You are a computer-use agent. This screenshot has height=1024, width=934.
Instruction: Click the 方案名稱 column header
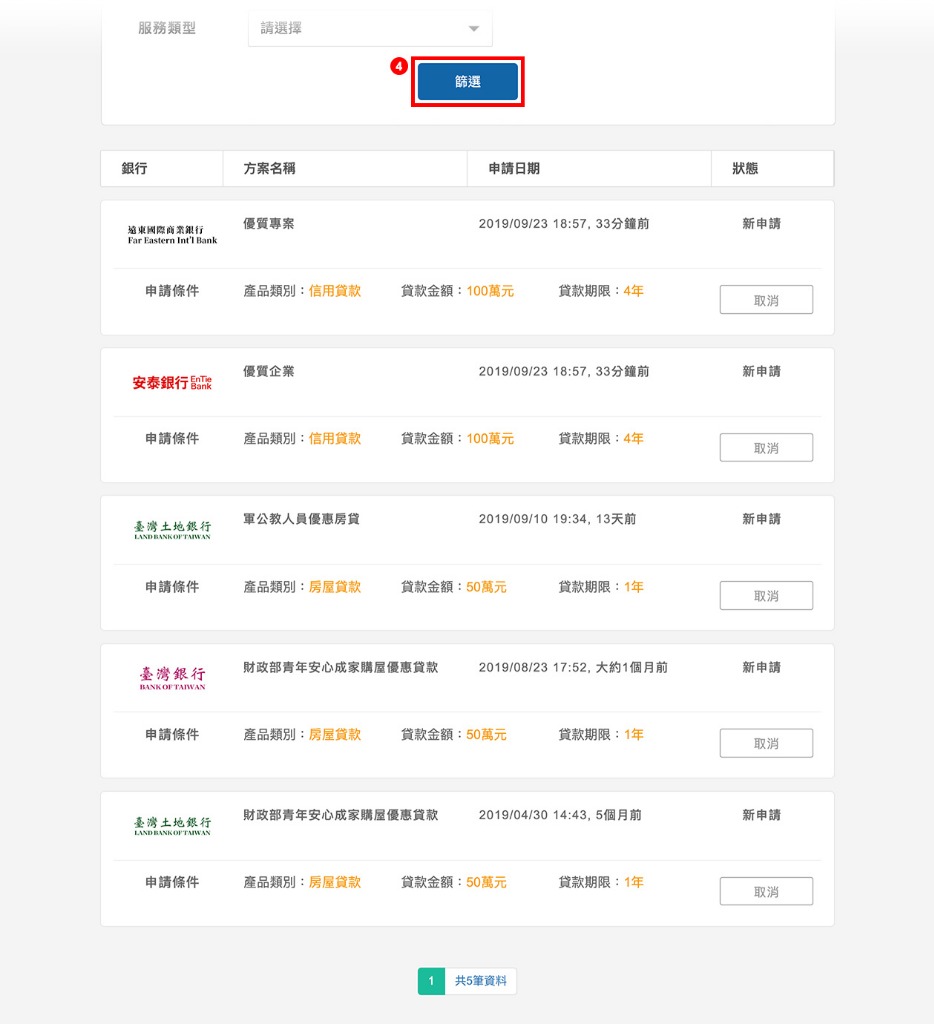[x=269, y=169]
